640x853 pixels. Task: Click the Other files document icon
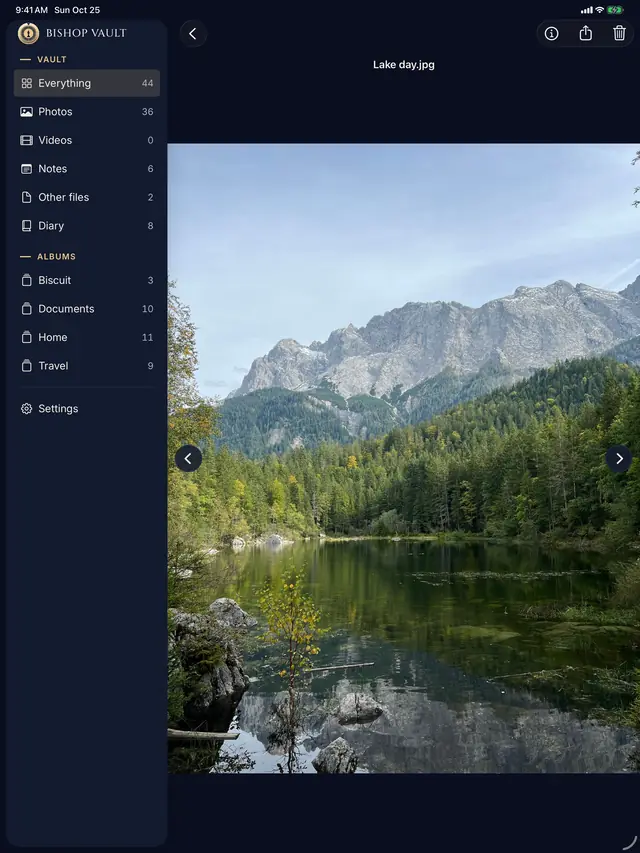pyautogui.click(x=26, y=197)
